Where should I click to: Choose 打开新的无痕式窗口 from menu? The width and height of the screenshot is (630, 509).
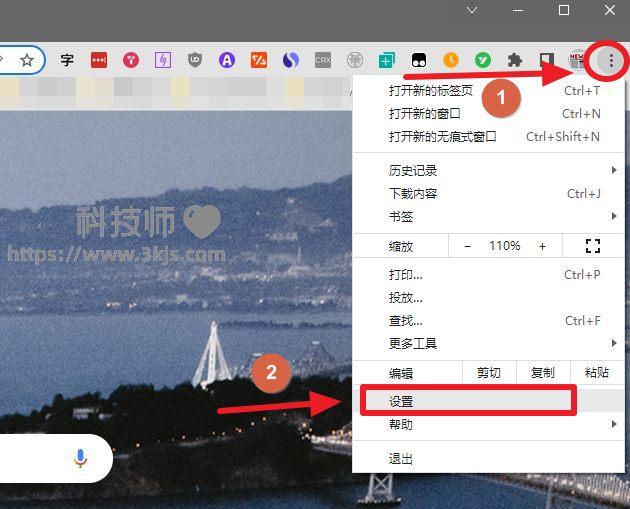coord(488,137)
